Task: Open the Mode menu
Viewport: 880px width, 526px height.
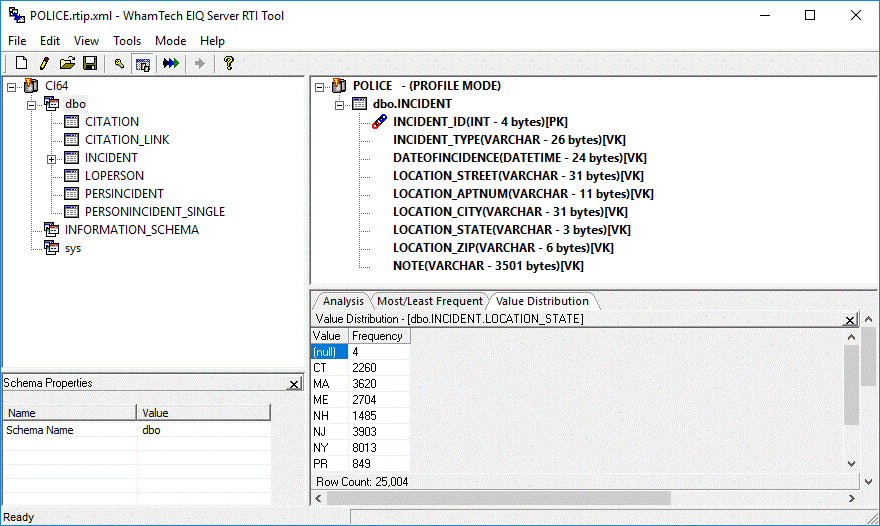Action: [x=170, y=41]
